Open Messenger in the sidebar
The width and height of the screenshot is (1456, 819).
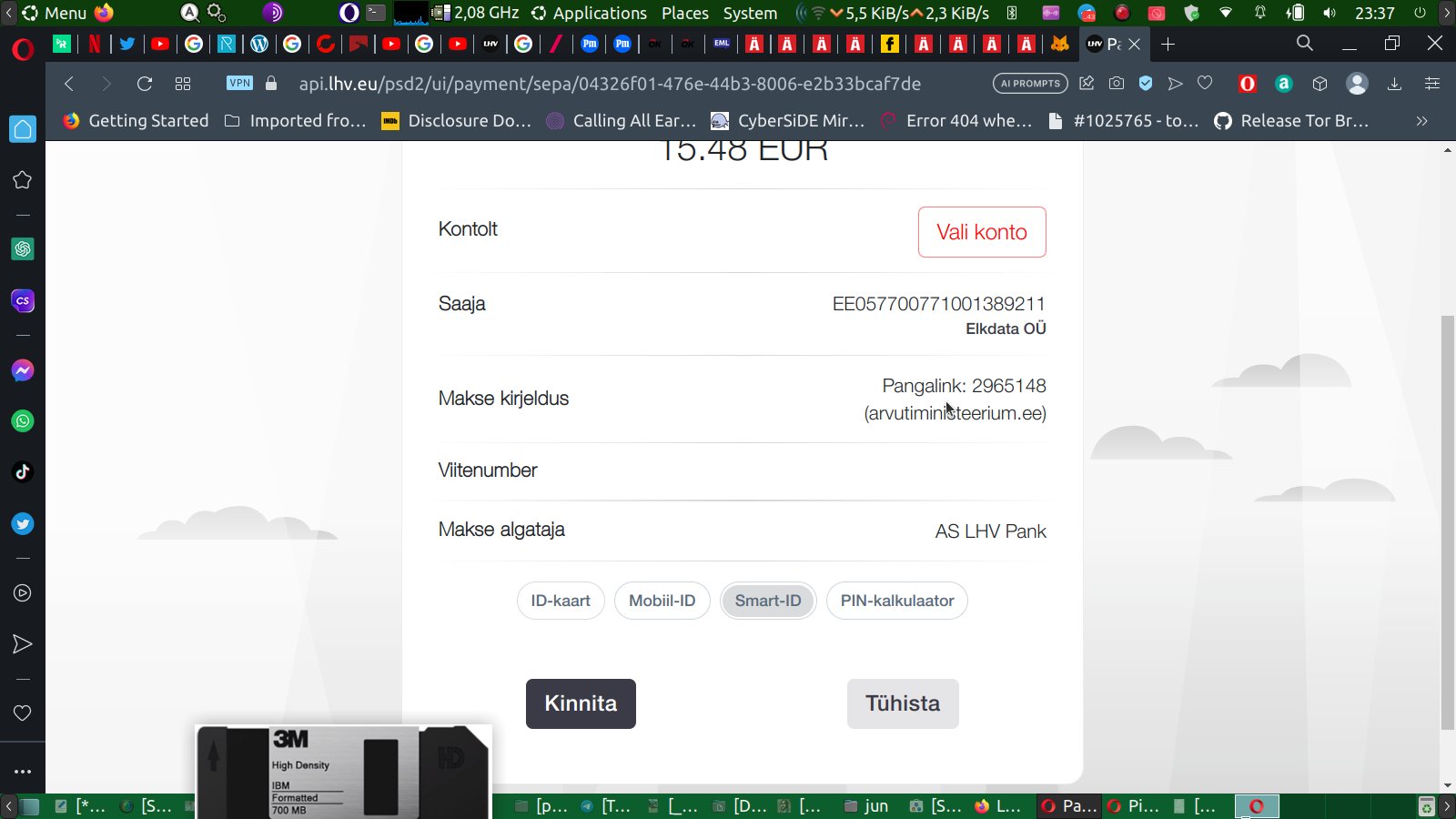23,370
